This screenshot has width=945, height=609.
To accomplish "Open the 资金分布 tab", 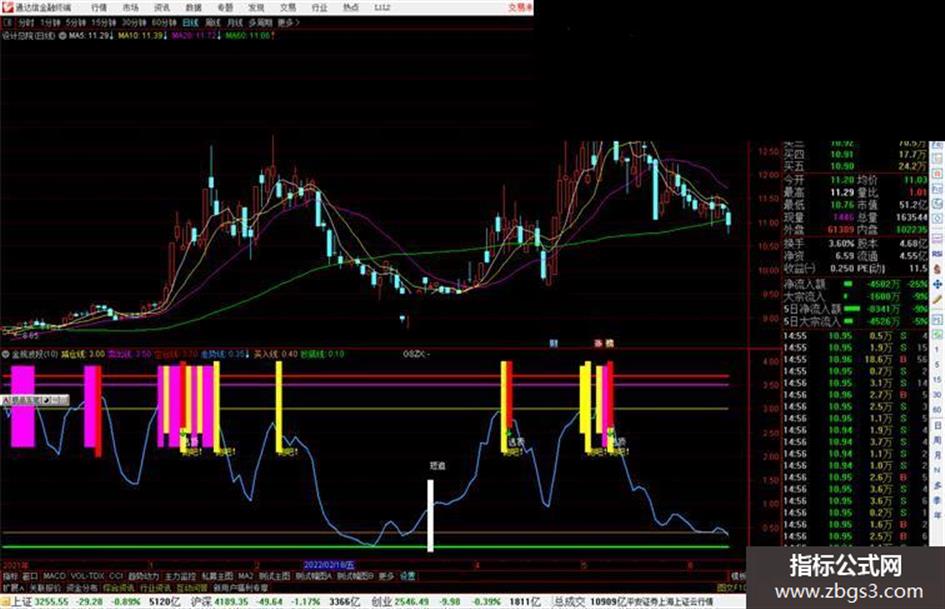I will pos(81,587).
